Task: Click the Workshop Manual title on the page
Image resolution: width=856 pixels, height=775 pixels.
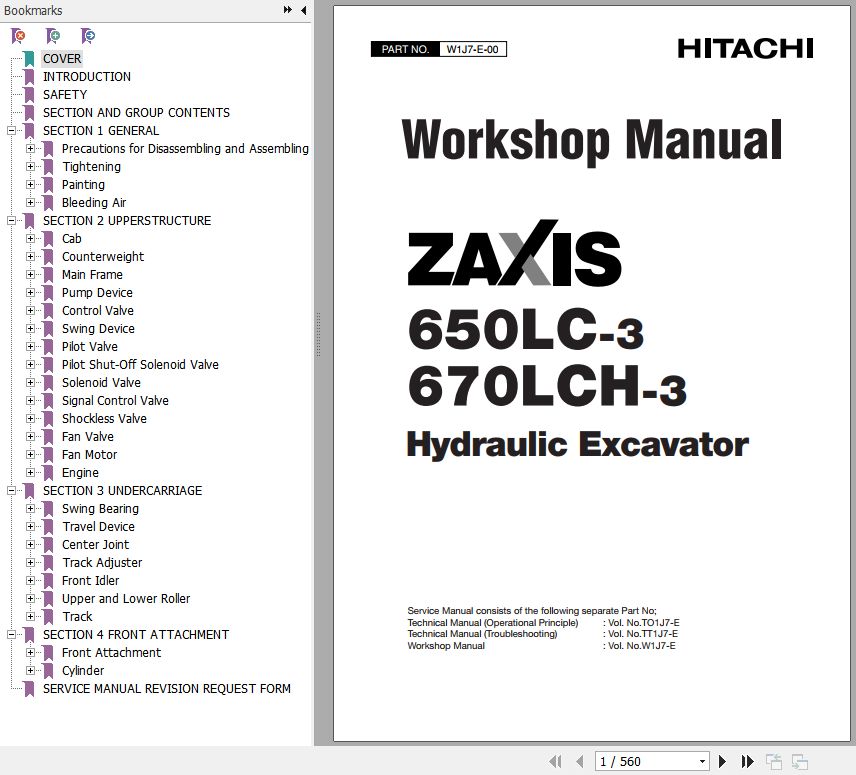Action: (x=592, y=141)
